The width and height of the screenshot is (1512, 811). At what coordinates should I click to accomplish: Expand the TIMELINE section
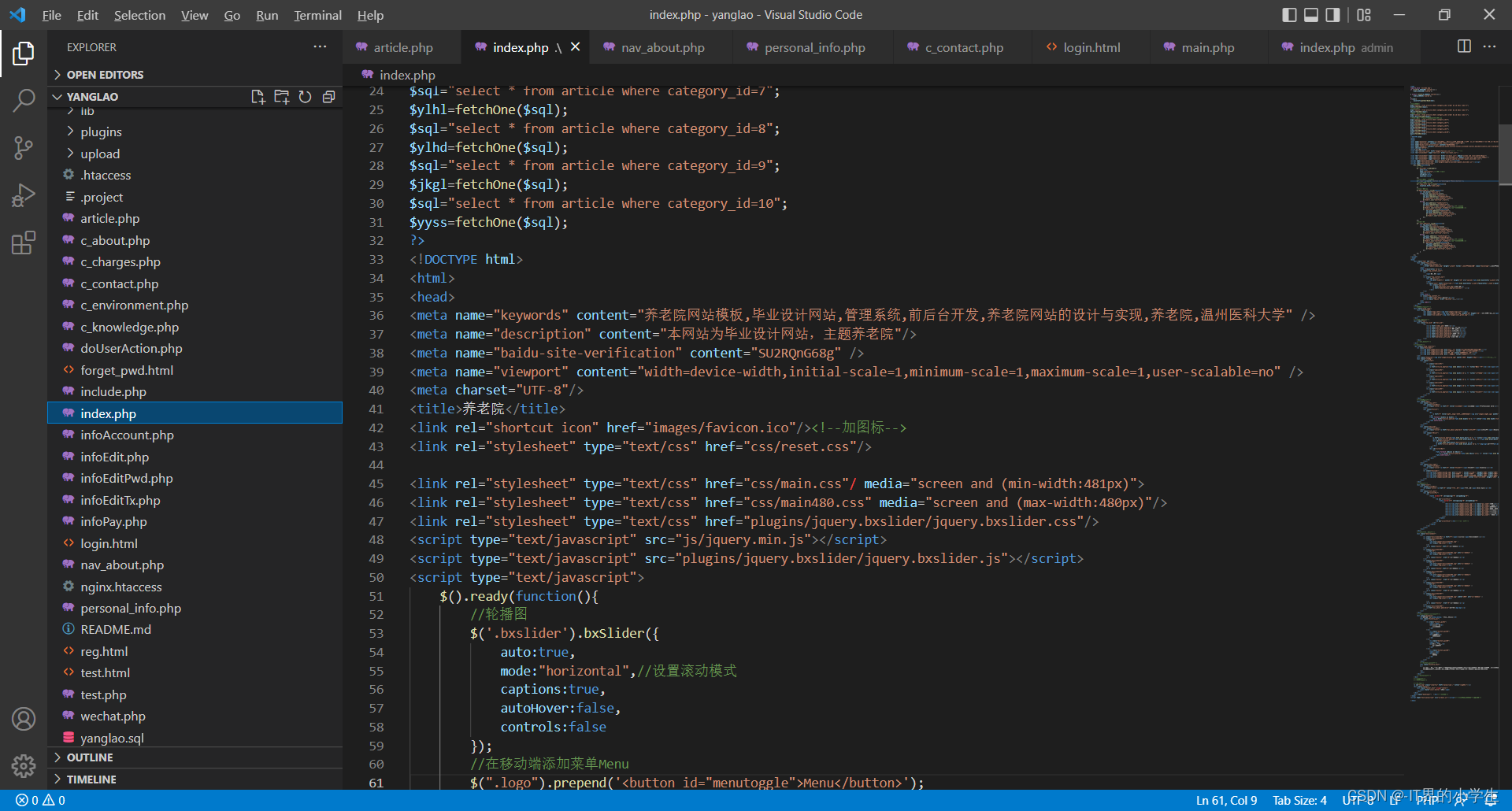point(195,780)
